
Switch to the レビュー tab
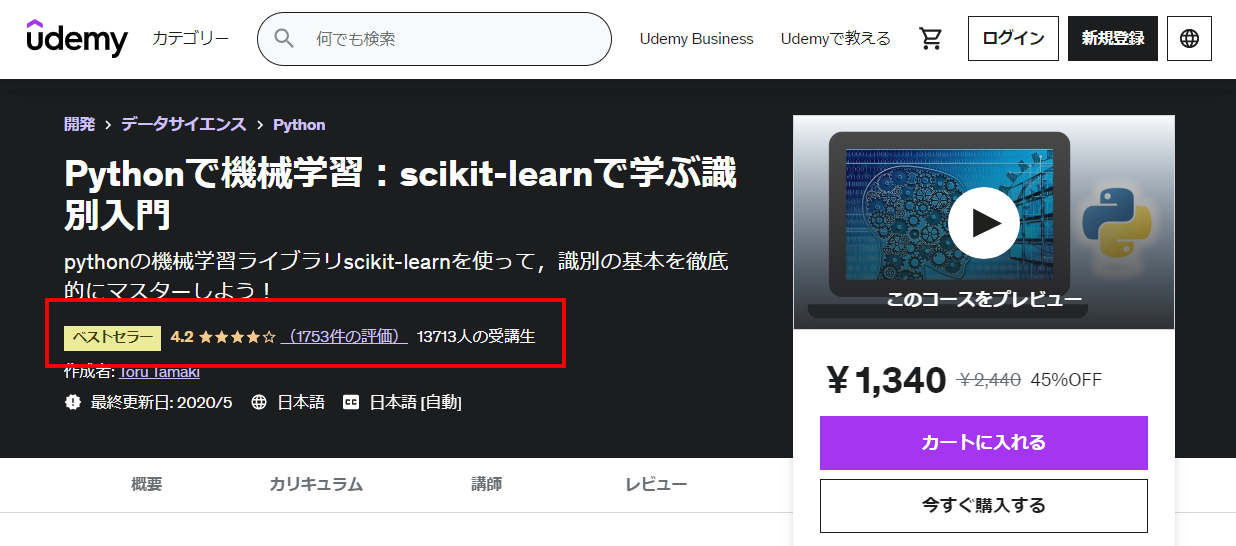656,485
